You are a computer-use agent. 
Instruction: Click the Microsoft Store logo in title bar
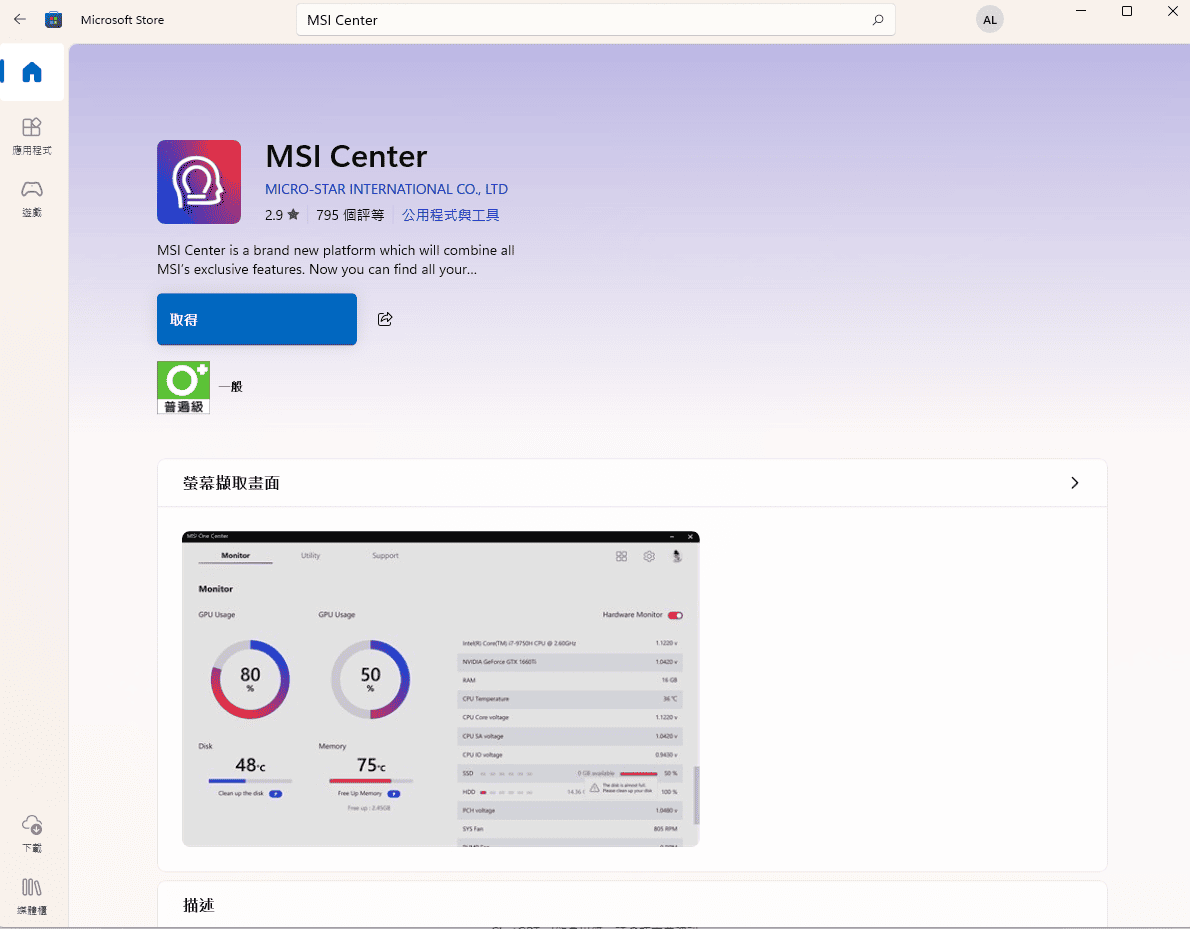[x=53, y=19]
